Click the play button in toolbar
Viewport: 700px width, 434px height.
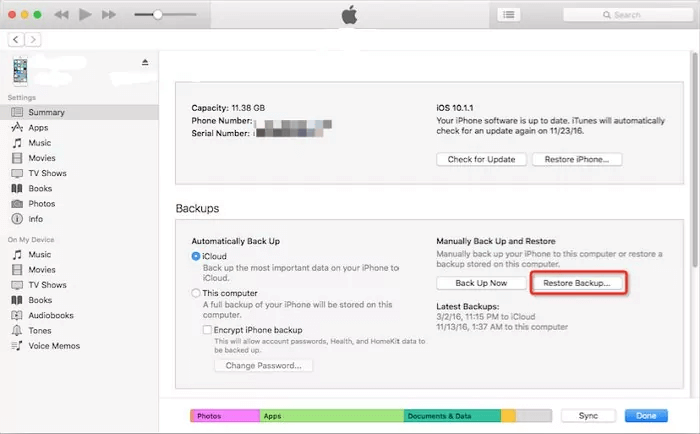[85, 15]
